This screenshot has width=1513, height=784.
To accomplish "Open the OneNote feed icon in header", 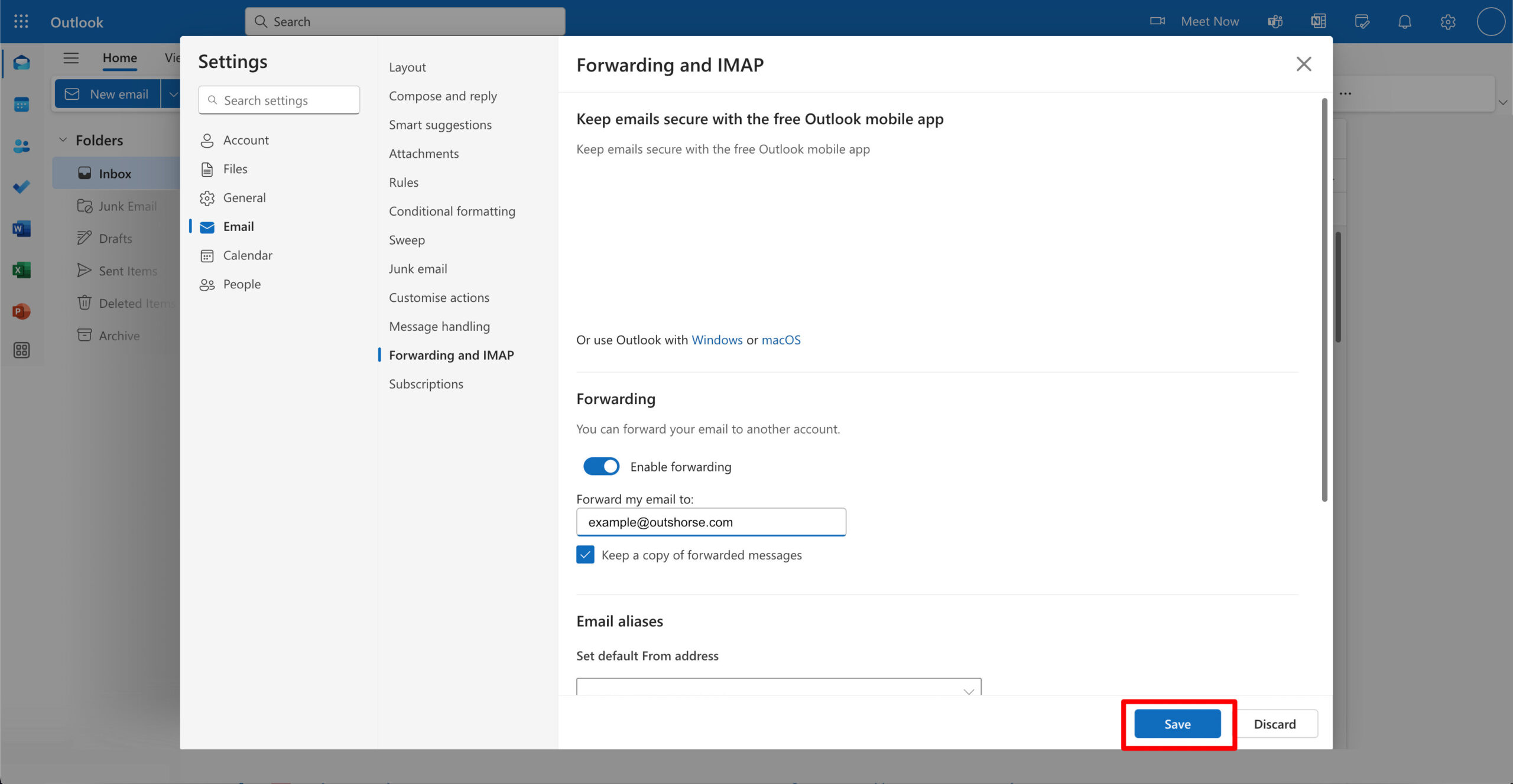I will [1319, 22].
